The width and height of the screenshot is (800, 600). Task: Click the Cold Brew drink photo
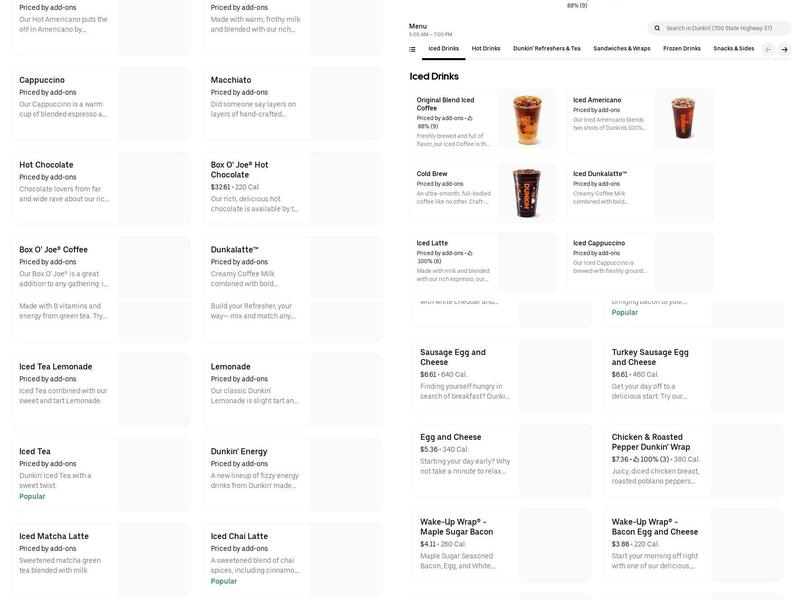tap(527, 193)
